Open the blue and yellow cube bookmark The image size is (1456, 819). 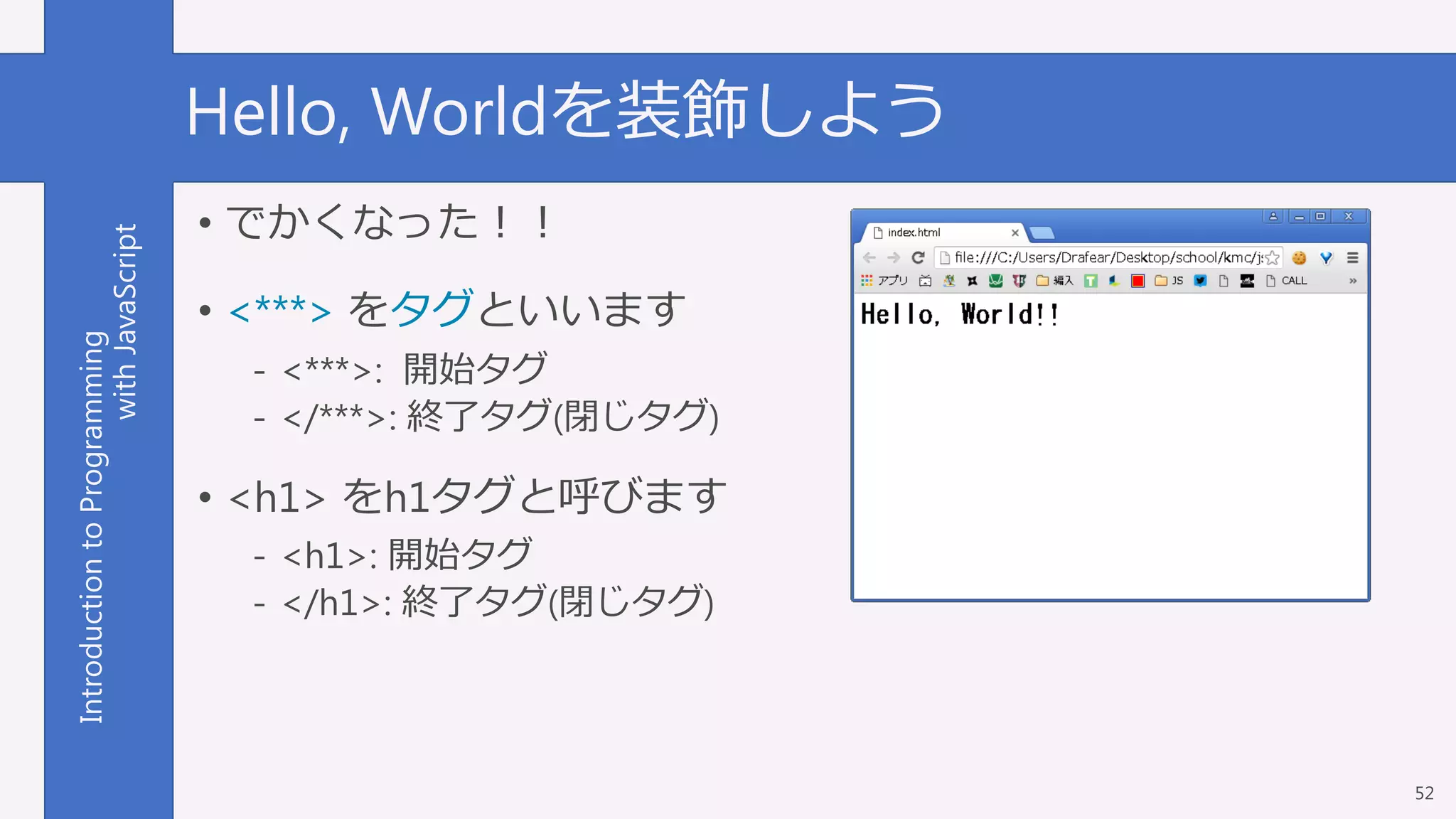tap(1114, 281)
